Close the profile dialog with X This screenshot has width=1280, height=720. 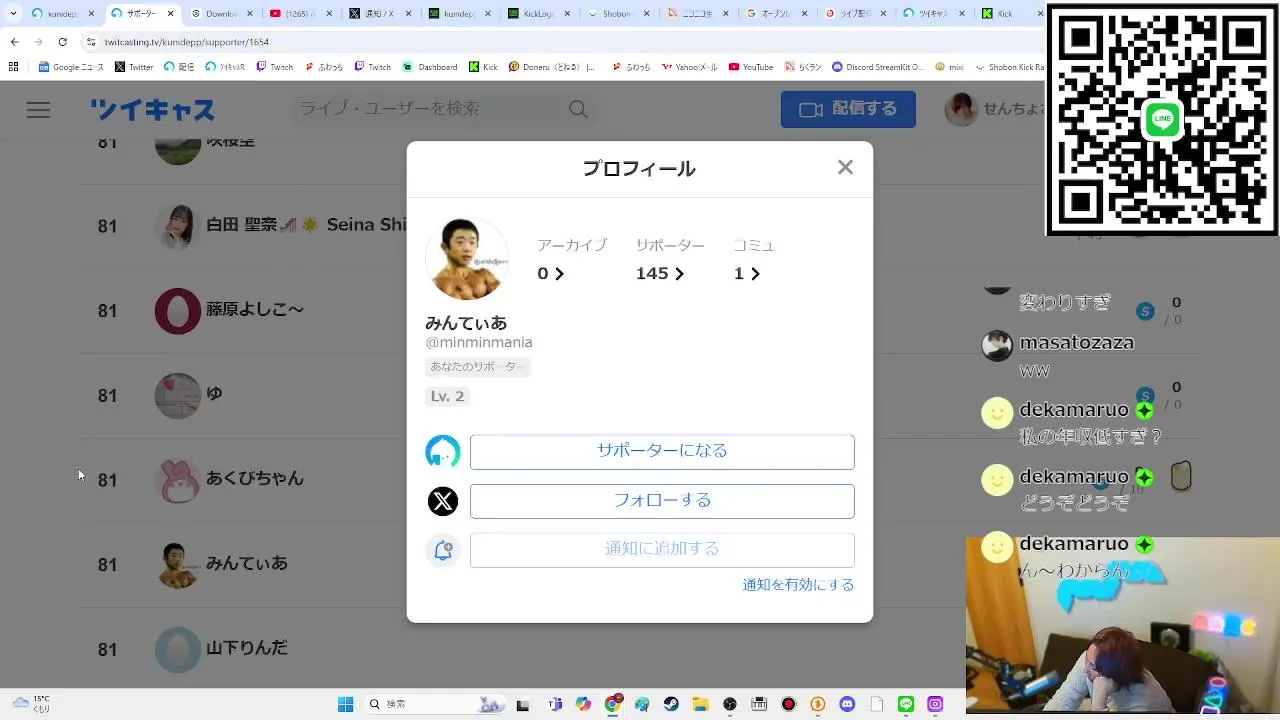845,167
